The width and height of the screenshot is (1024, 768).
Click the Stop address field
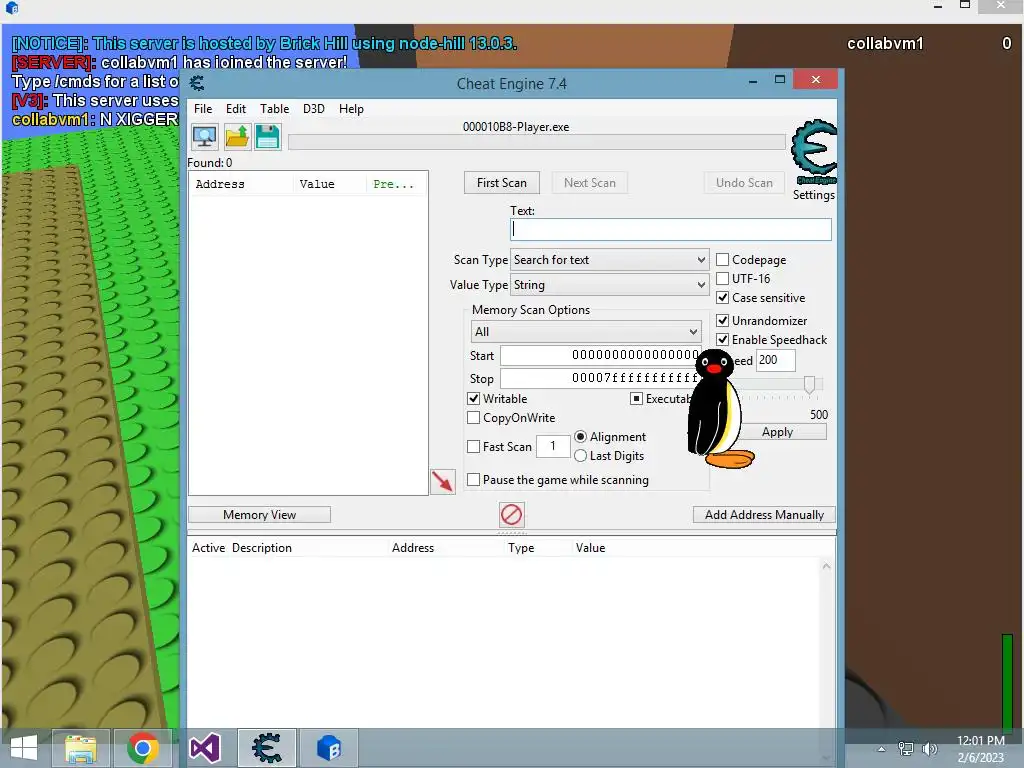pyautogui.click(x=601, y=378)
